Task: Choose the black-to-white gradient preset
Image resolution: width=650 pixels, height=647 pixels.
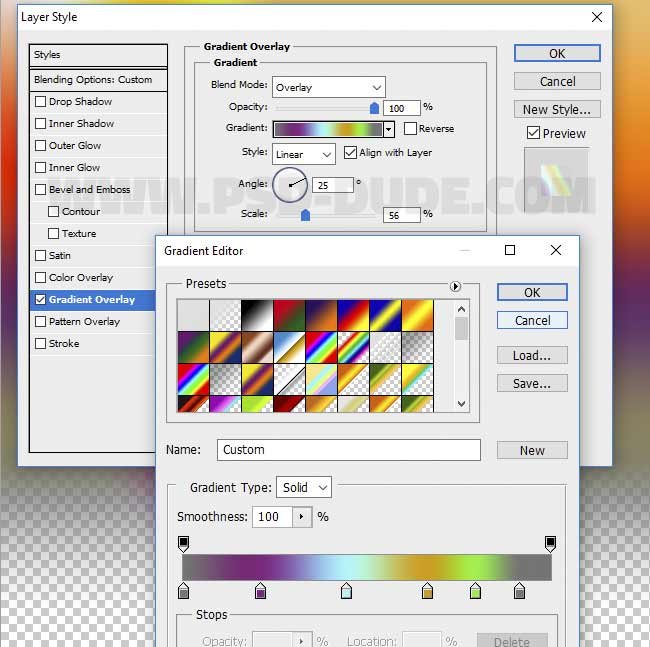Action: (256, 315)
